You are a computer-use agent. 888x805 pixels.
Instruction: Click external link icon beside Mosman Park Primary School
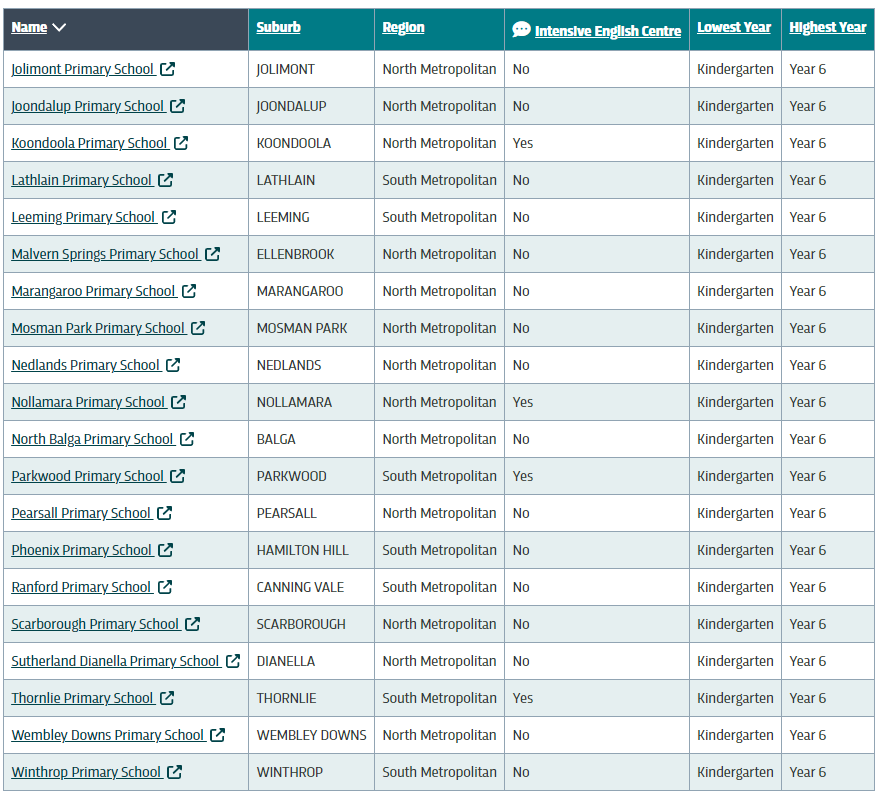tap(198, 328)
